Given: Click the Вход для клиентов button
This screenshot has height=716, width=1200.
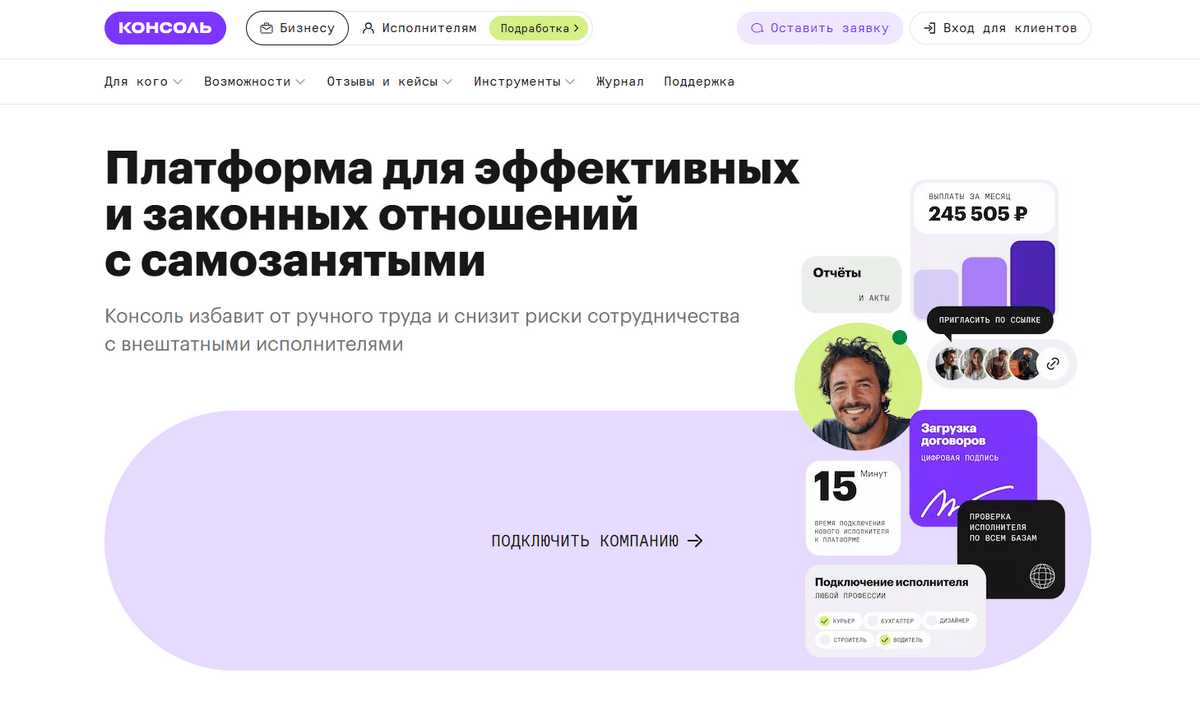Looking at the screenshot, I should [x=999, y=28].
